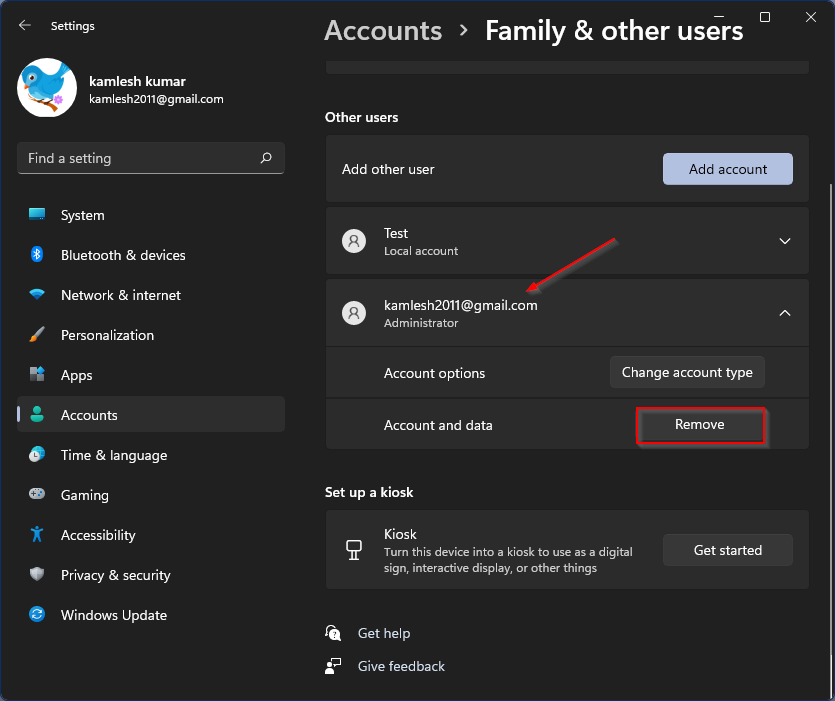This screenshot has width=835, height=701.
Task: Open Windows Update settings
Action: pos(113,615)
